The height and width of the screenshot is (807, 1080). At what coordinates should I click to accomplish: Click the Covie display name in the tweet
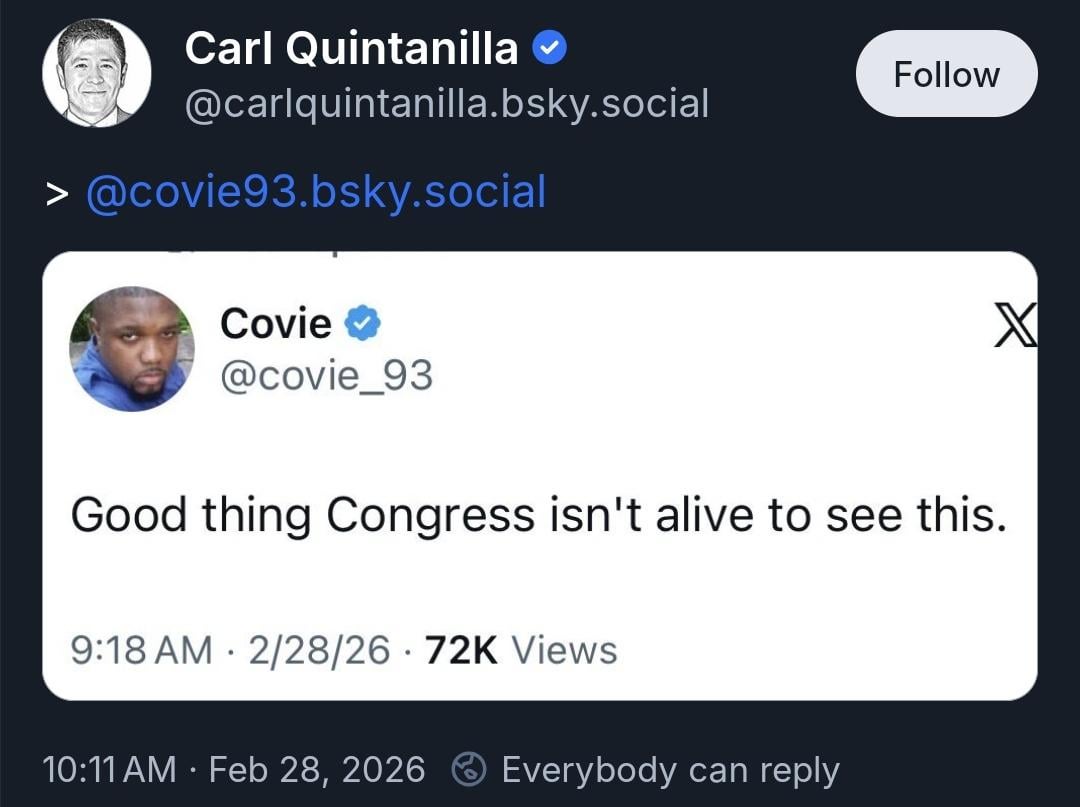click(275, 323)
